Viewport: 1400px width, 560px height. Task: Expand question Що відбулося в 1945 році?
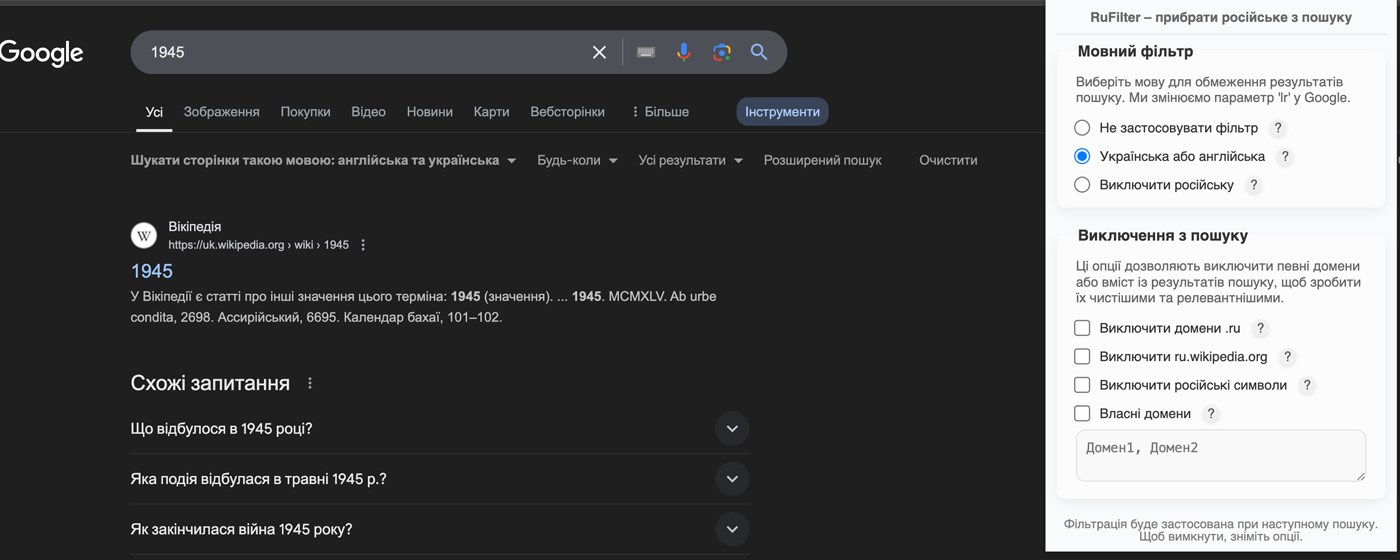(440, 429)
